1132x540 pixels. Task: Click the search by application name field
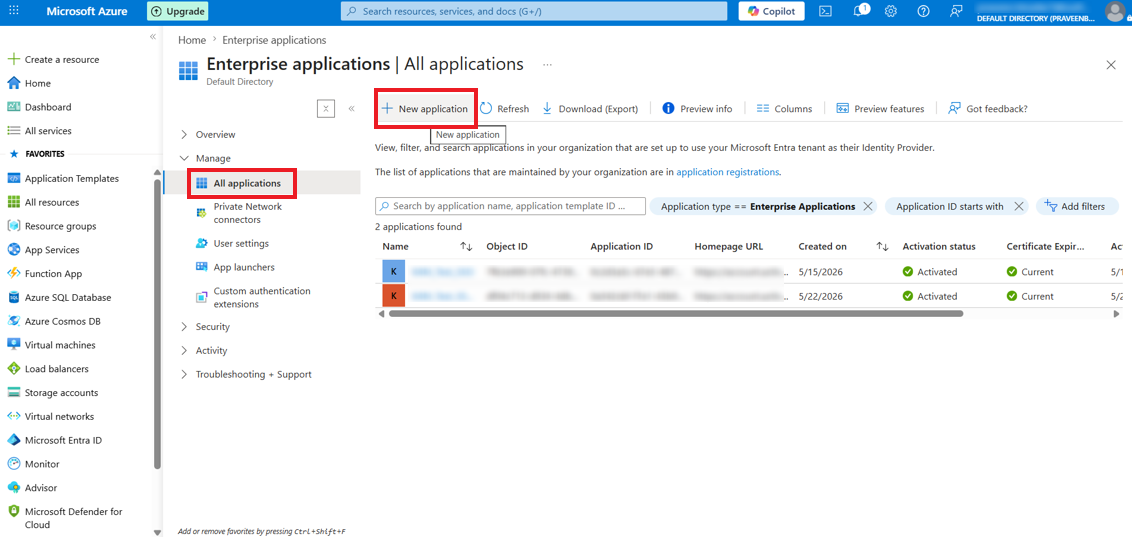coord(510,206)
